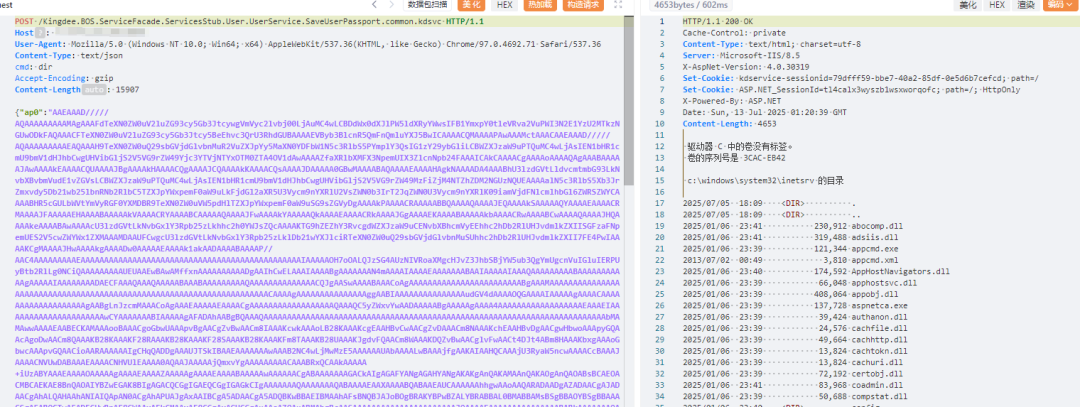Click the response Content-Length: 4653 header
This screenshot has height=407, width=1080.
coord(730,124)
